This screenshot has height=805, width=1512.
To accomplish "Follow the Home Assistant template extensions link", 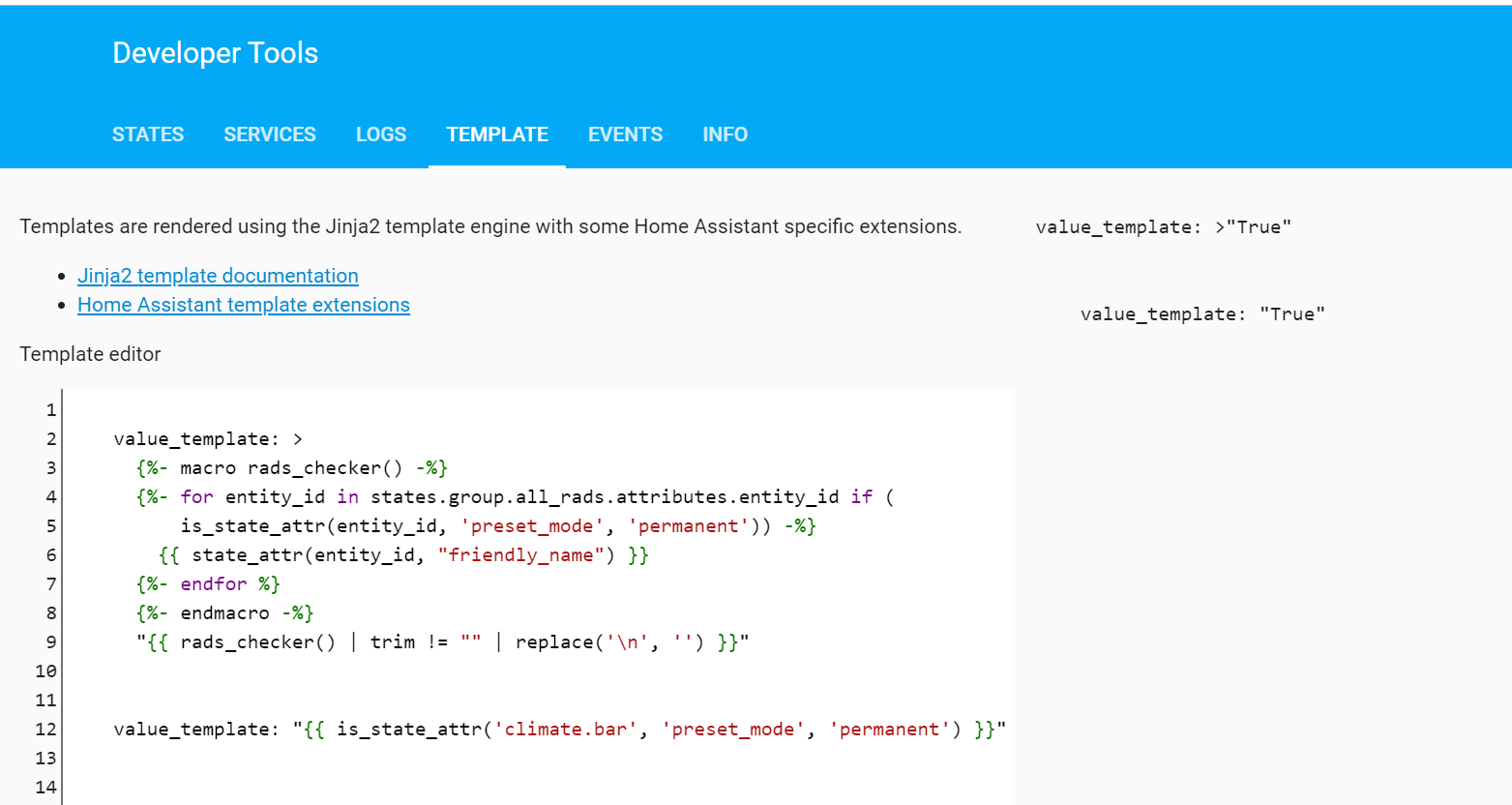I will (244, 305).
